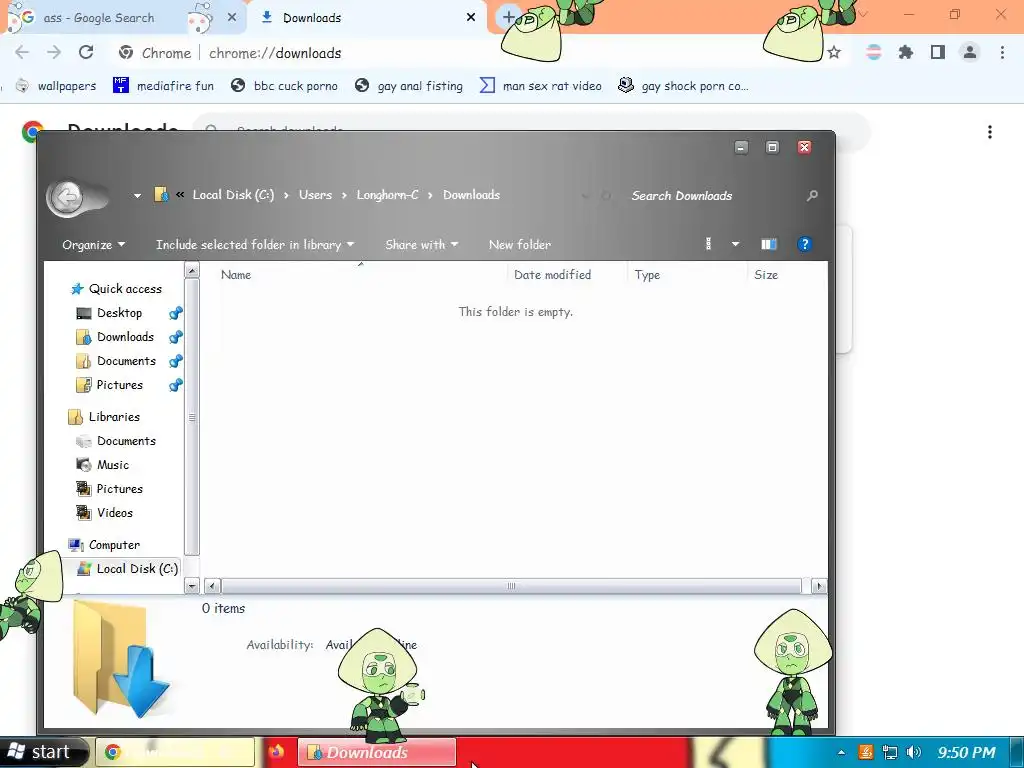This screenshot has height=768, width=1024.
Task: Open the view options dropdown arrow
Action: [735, 244]
